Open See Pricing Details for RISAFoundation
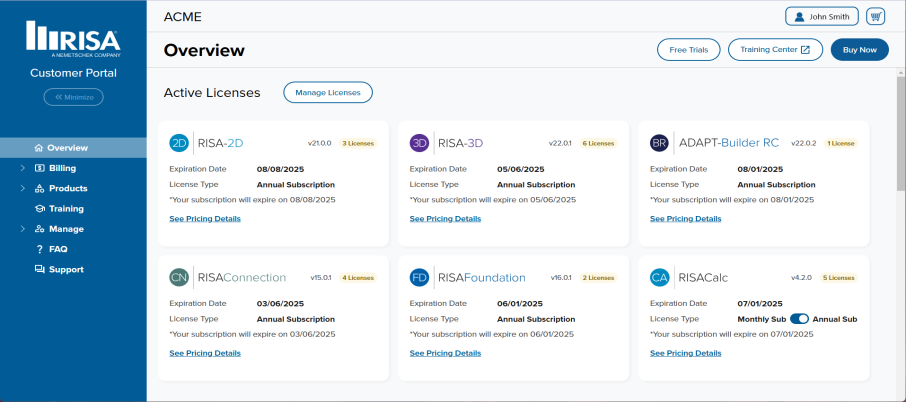 click(x=445, y=353)
